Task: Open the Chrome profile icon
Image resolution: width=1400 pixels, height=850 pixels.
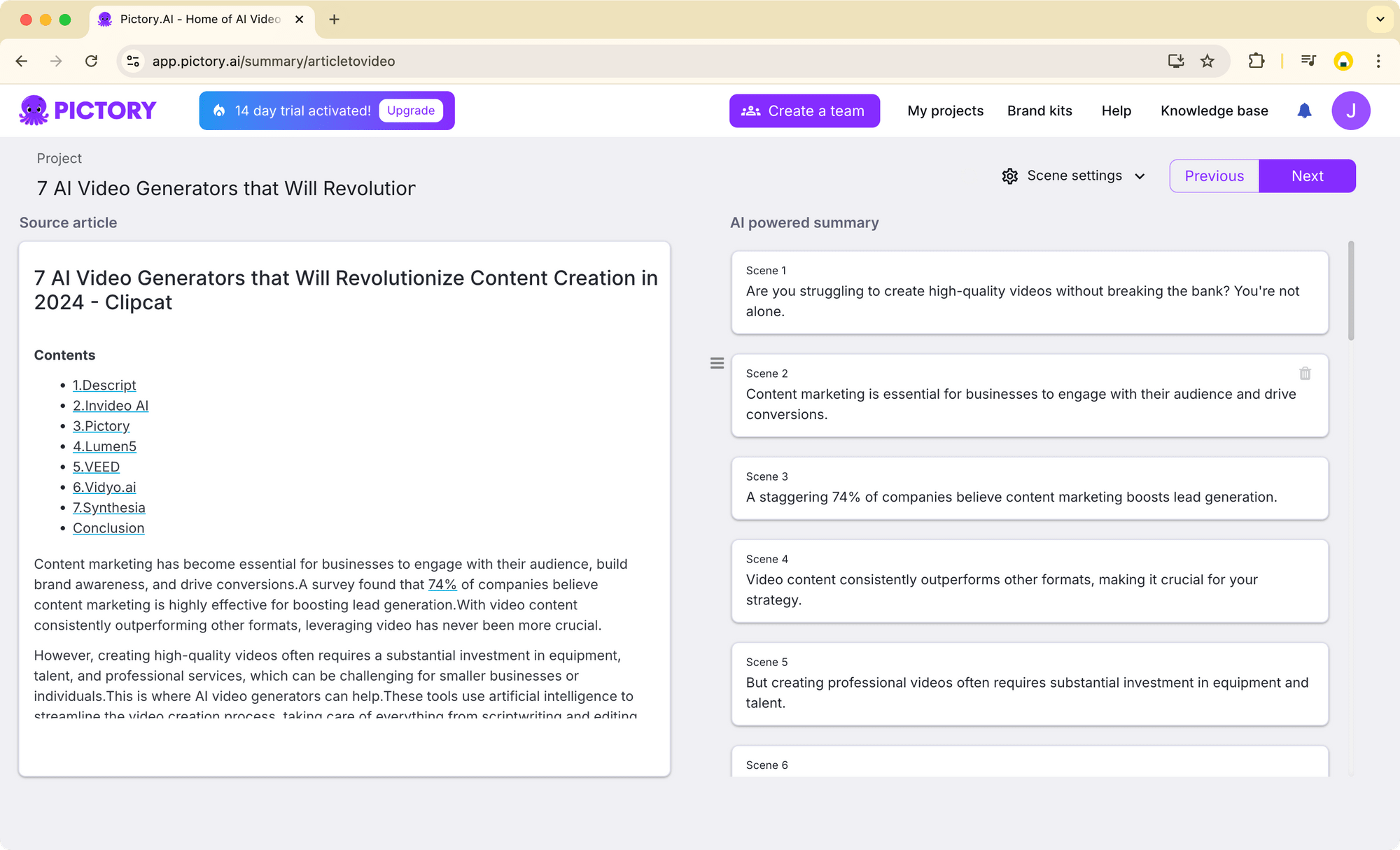Action: pyautogui.click(x=1343, y=61)
